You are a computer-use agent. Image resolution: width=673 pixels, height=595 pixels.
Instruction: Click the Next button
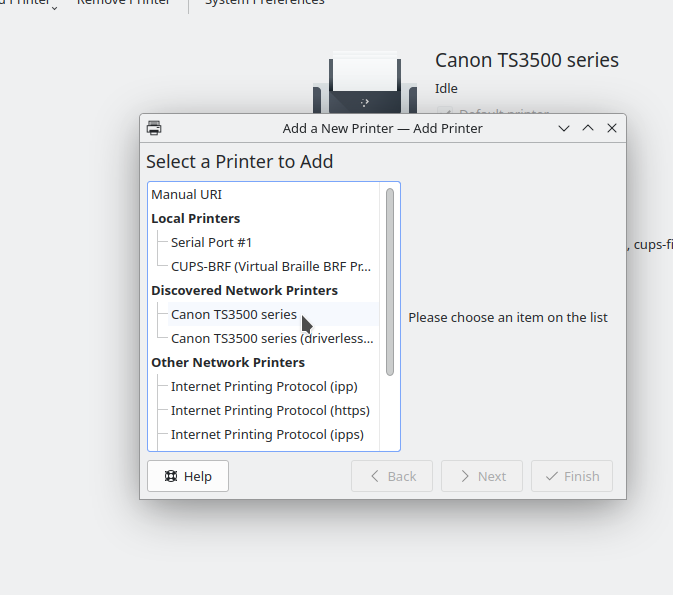[x=482, y=476]
